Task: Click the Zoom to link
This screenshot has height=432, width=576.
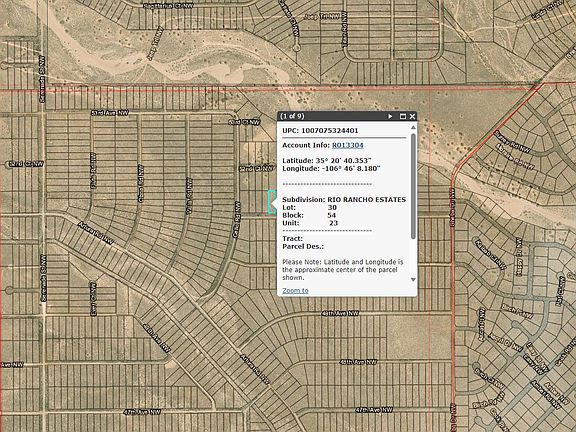Action: pyautogui.click(x=295, y=291)
